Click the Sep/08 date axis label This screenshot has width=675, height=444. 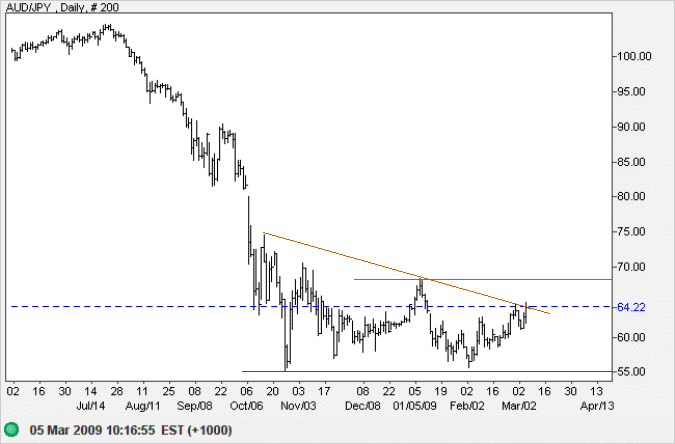tap(195, 406)
